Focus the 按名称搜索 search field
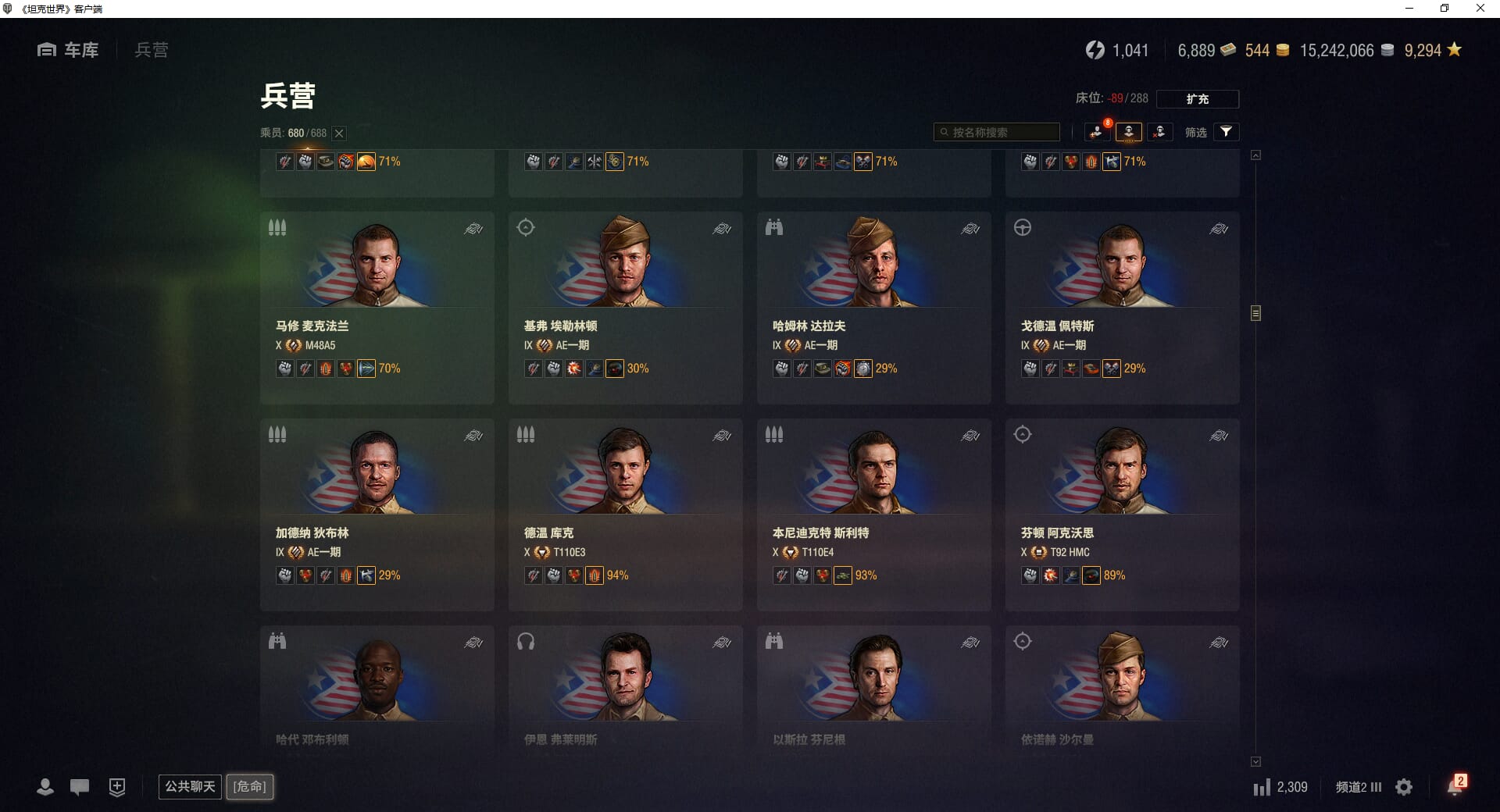Image resolution: width=1500 pixels, height=812 pixels. click(997, 132)
